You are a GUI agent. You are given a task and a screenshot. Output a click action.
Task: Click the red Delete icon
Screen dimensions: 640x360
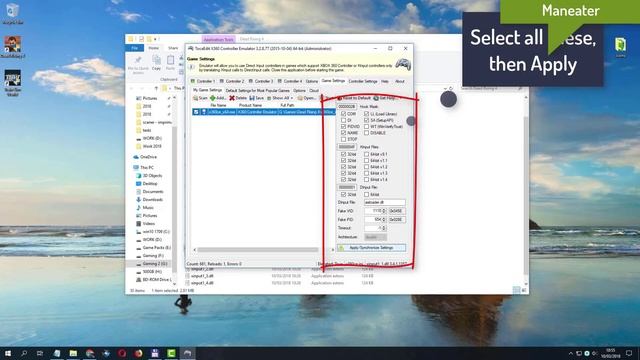coord(232,98)
